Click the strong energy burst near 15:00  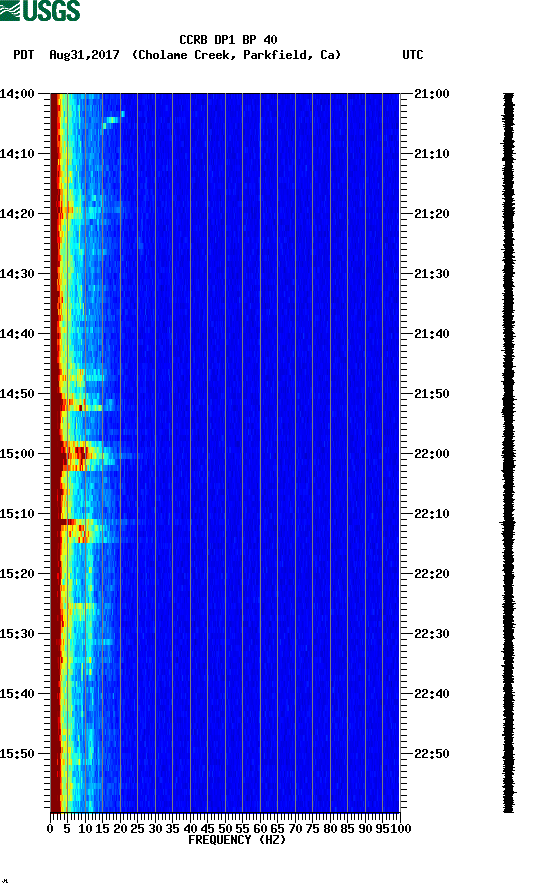(x=85, y=455)
